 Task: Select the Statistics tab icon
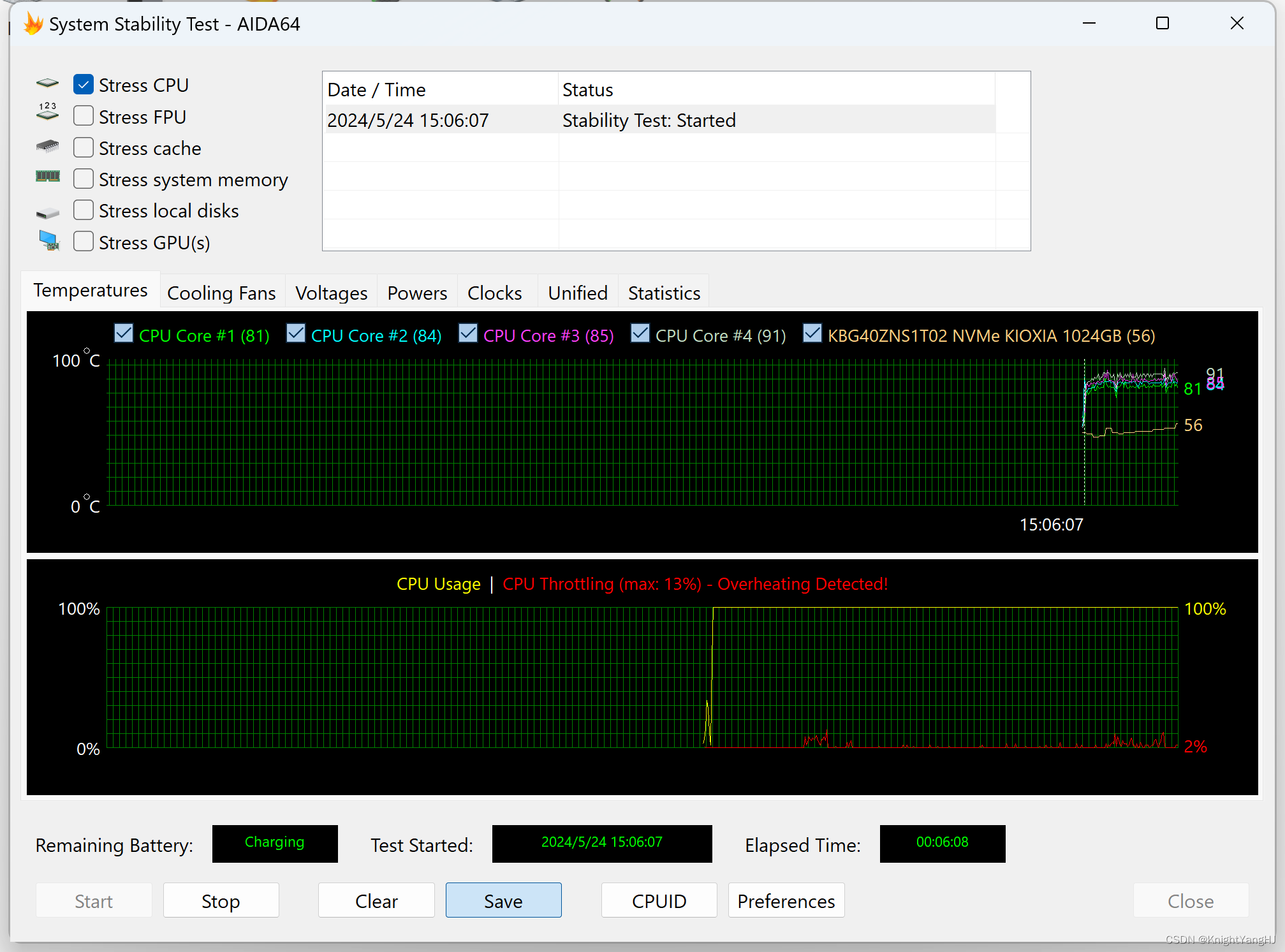[x=664, y=292]
